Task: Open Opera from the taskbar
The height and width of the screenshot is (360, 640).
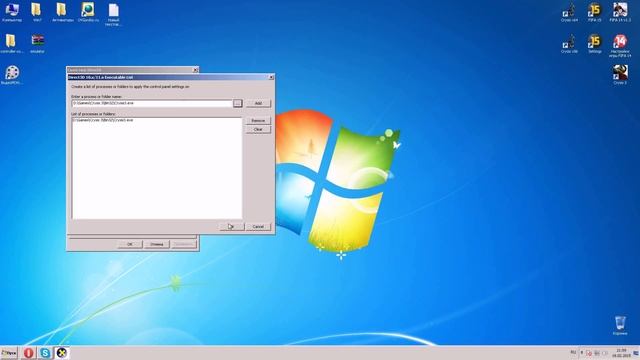Action: coord(28,353)
